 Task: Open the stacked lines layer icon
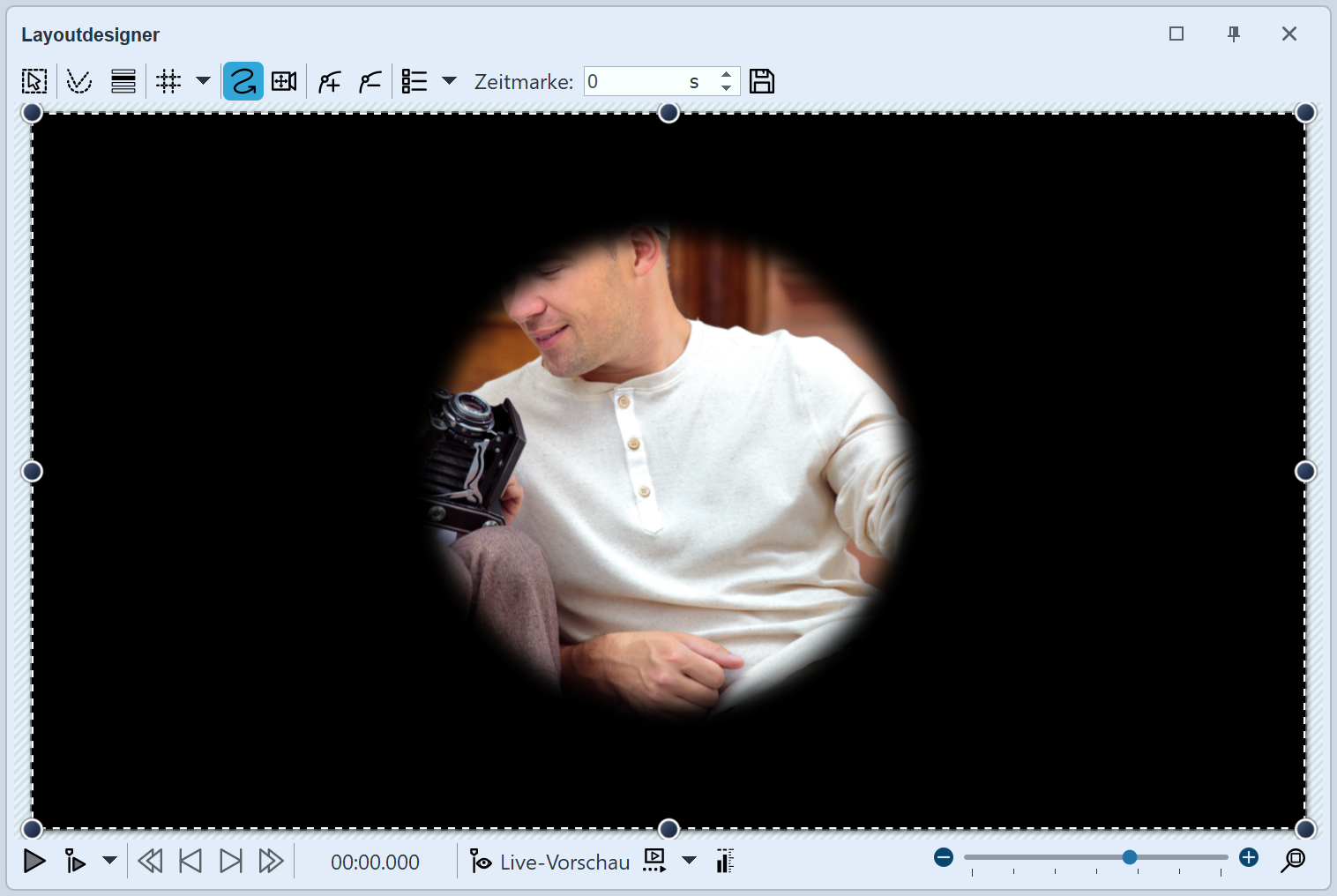pyautogui.click(x=123, y=81)
